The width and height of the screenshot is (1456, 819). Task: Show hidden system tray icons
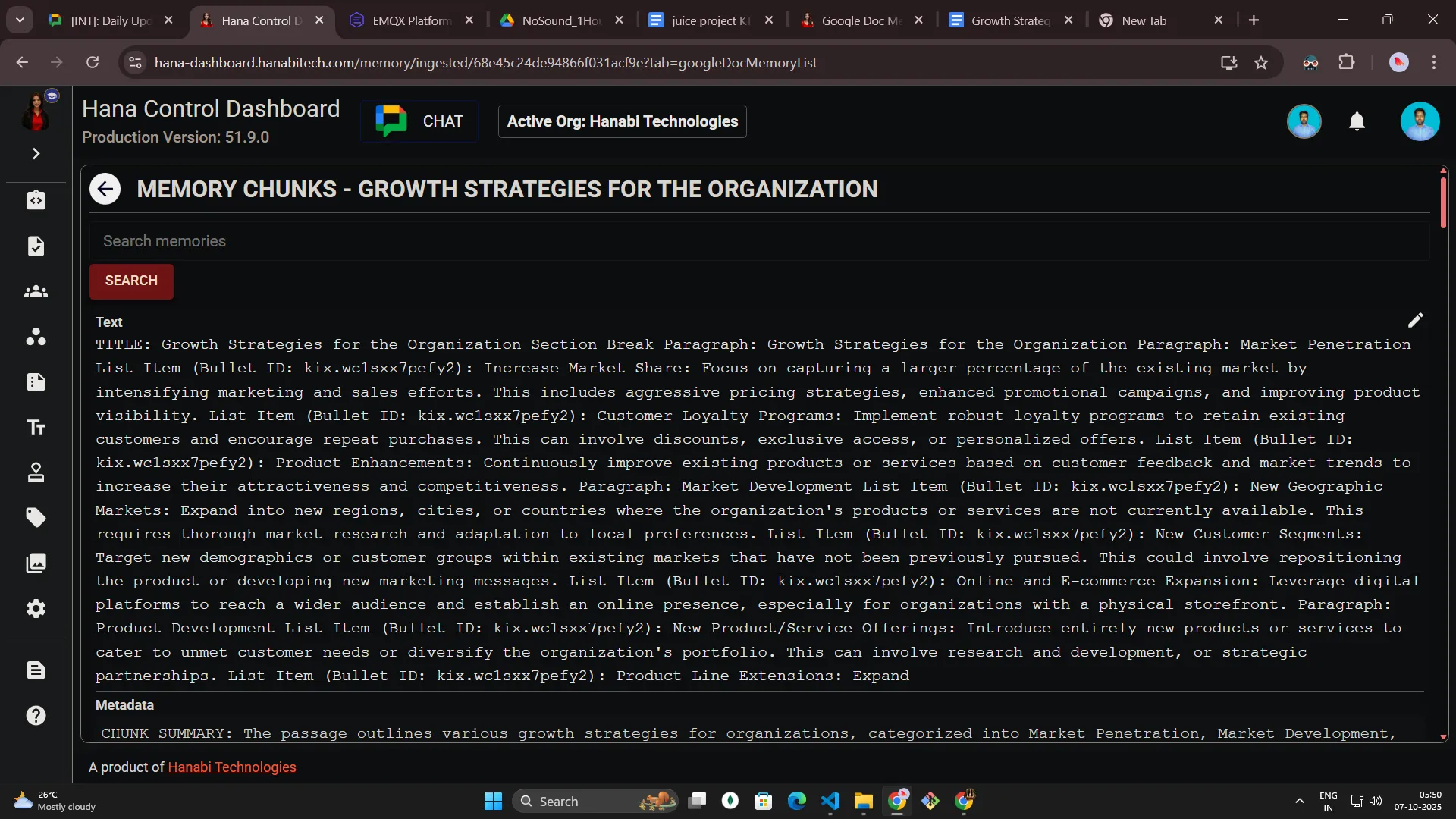pos(1299,801)
